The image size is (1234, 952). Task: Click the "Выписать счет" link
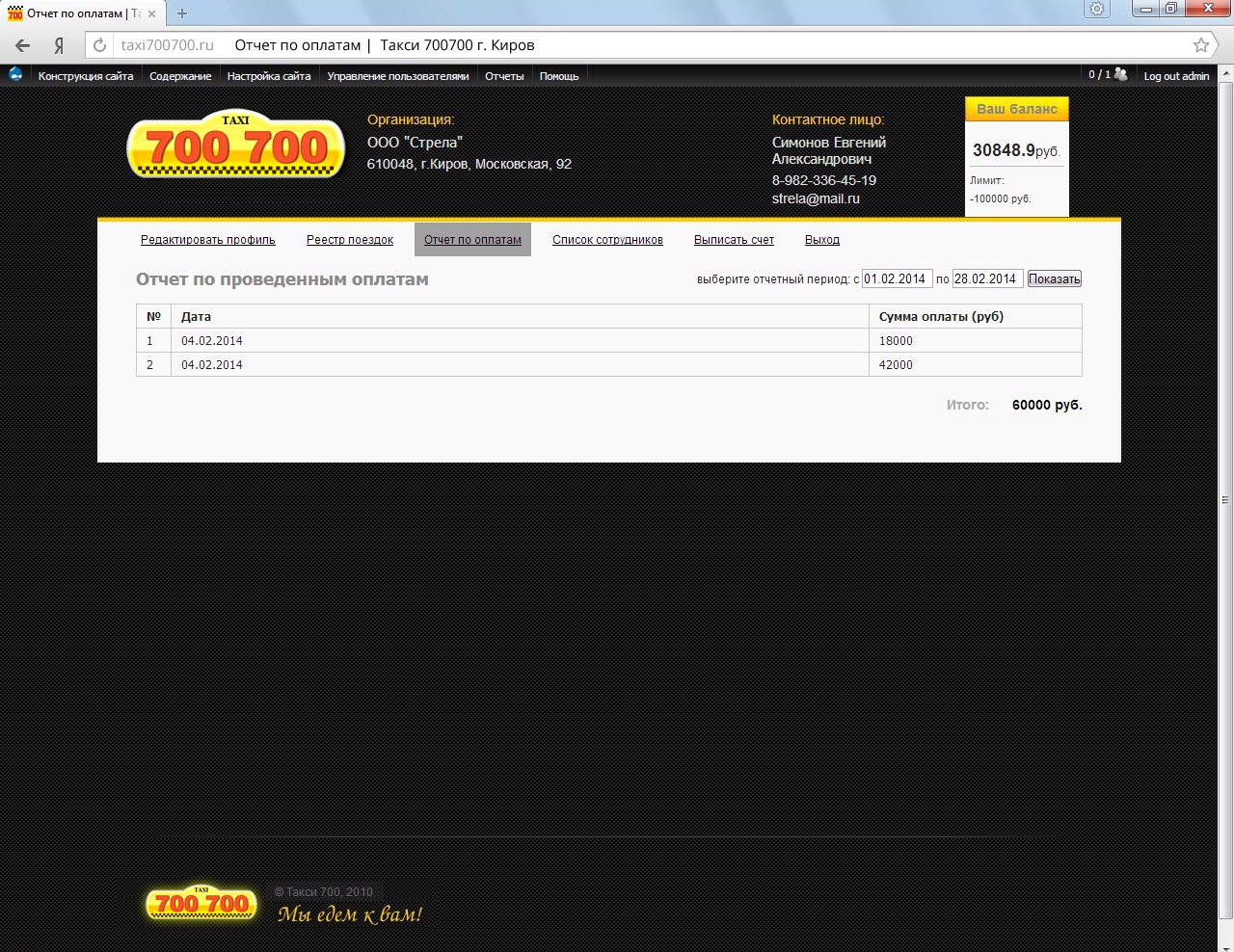tap(734, 240)
